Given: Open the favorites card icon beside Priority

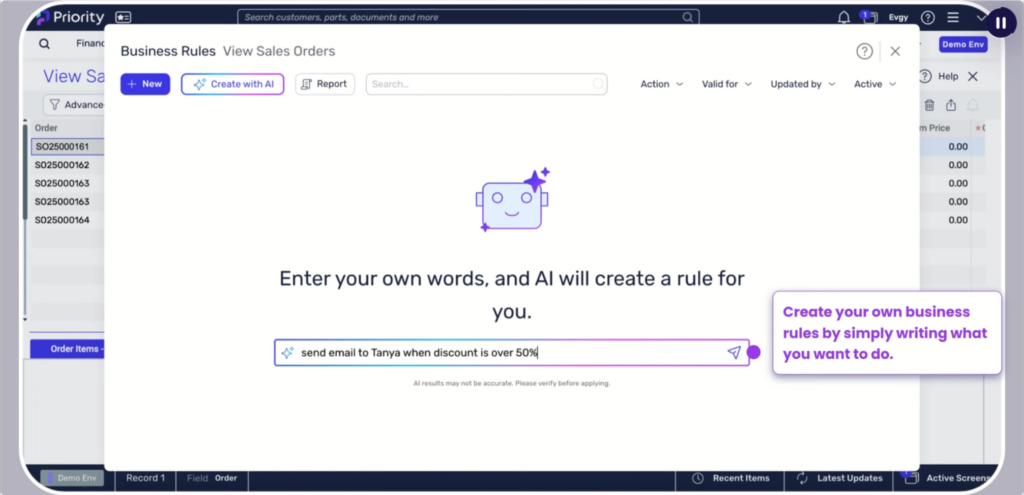Looking at the screenshot, I should [x=123, y=18].
